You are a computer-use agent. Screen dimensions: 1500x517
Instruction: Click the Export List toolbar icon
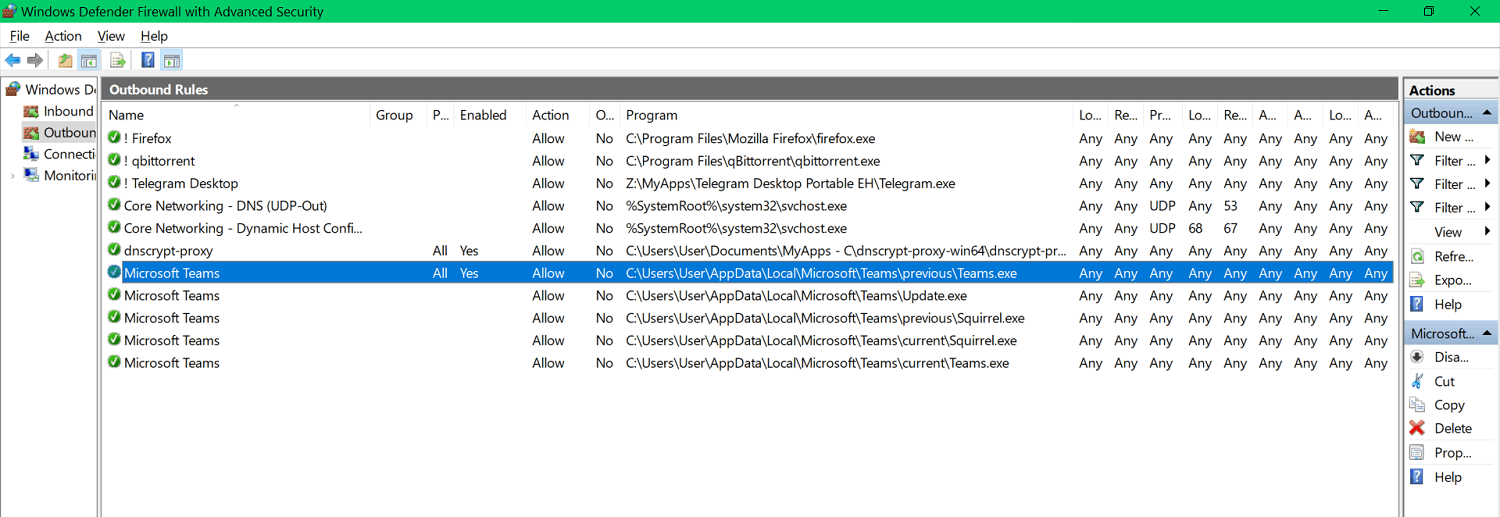point(117,60)
